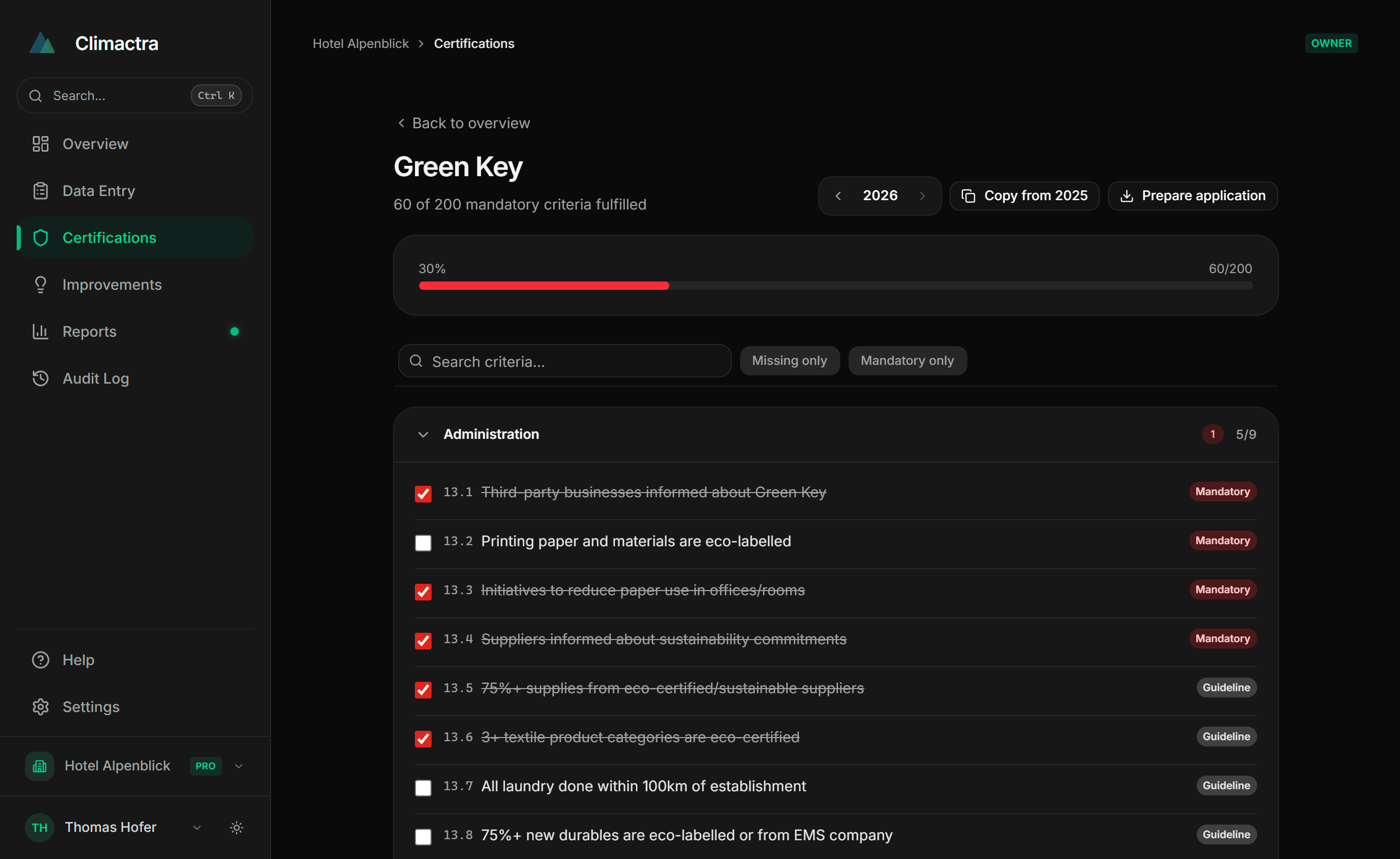The width and height of the screenshot is (1400, 859).
Task: Click the Climactra mountain logo
Action: [42, 43]
